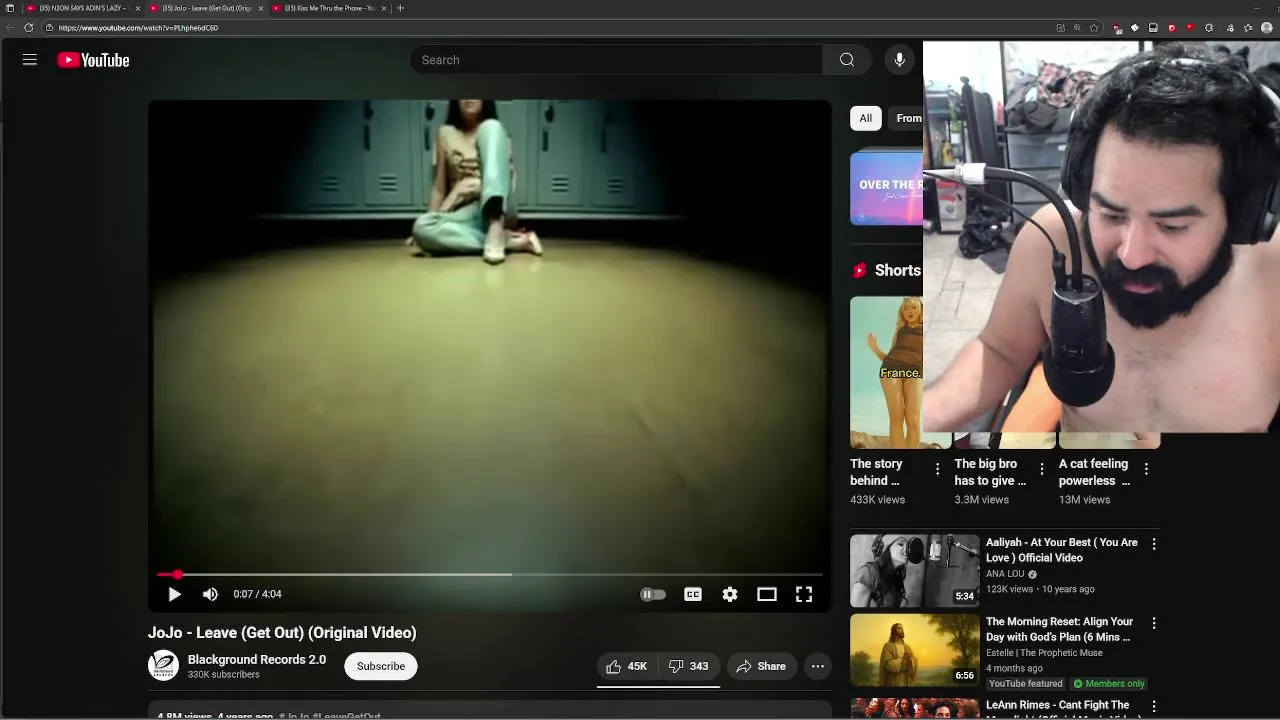Open the Aaliyah At Your Best video thumbnail
The width and height of the screenshot is (1280, 720).
point(915,571)
